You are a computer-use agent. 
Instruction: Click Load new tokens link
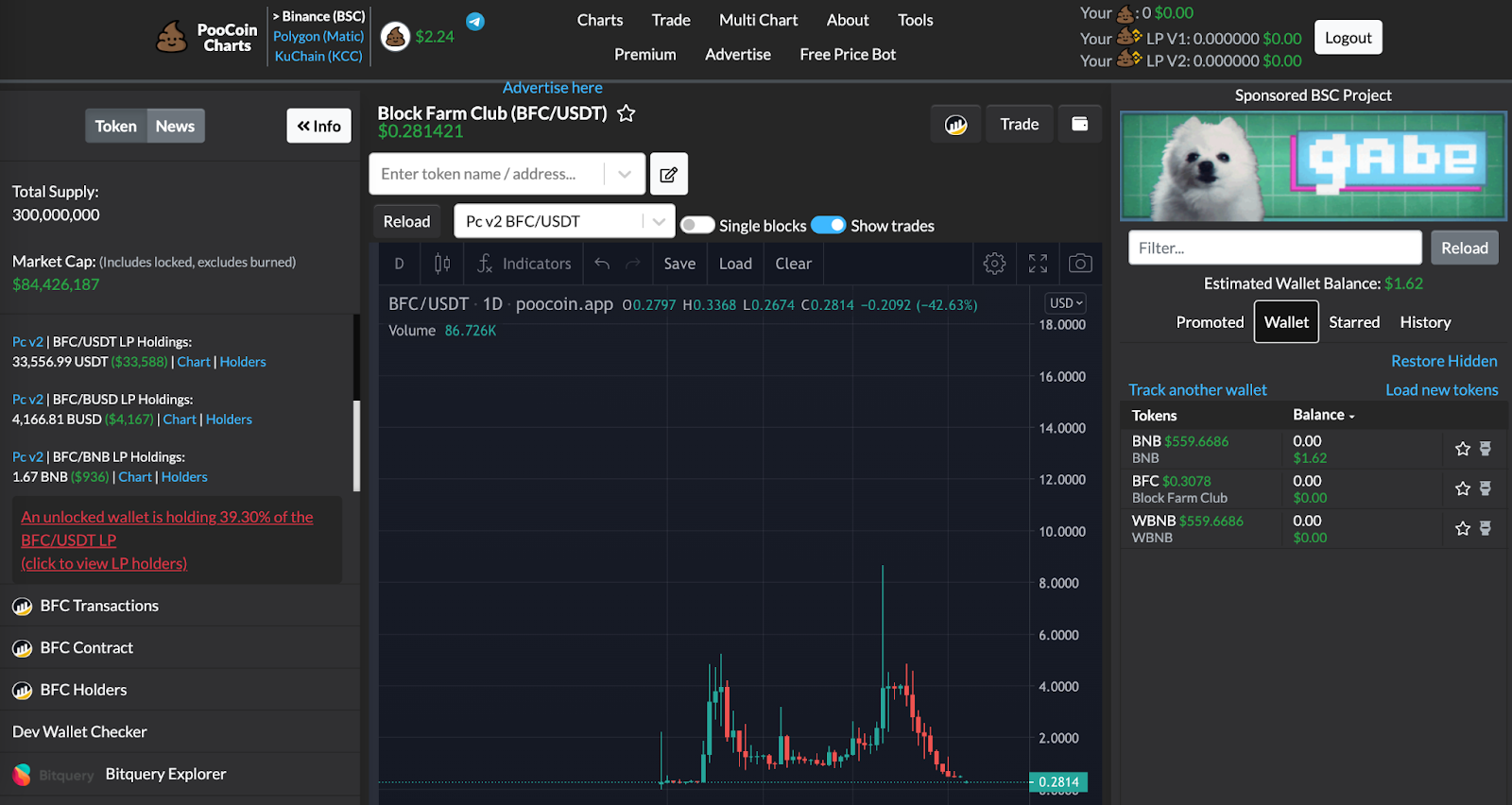[x=1442, y=389]
